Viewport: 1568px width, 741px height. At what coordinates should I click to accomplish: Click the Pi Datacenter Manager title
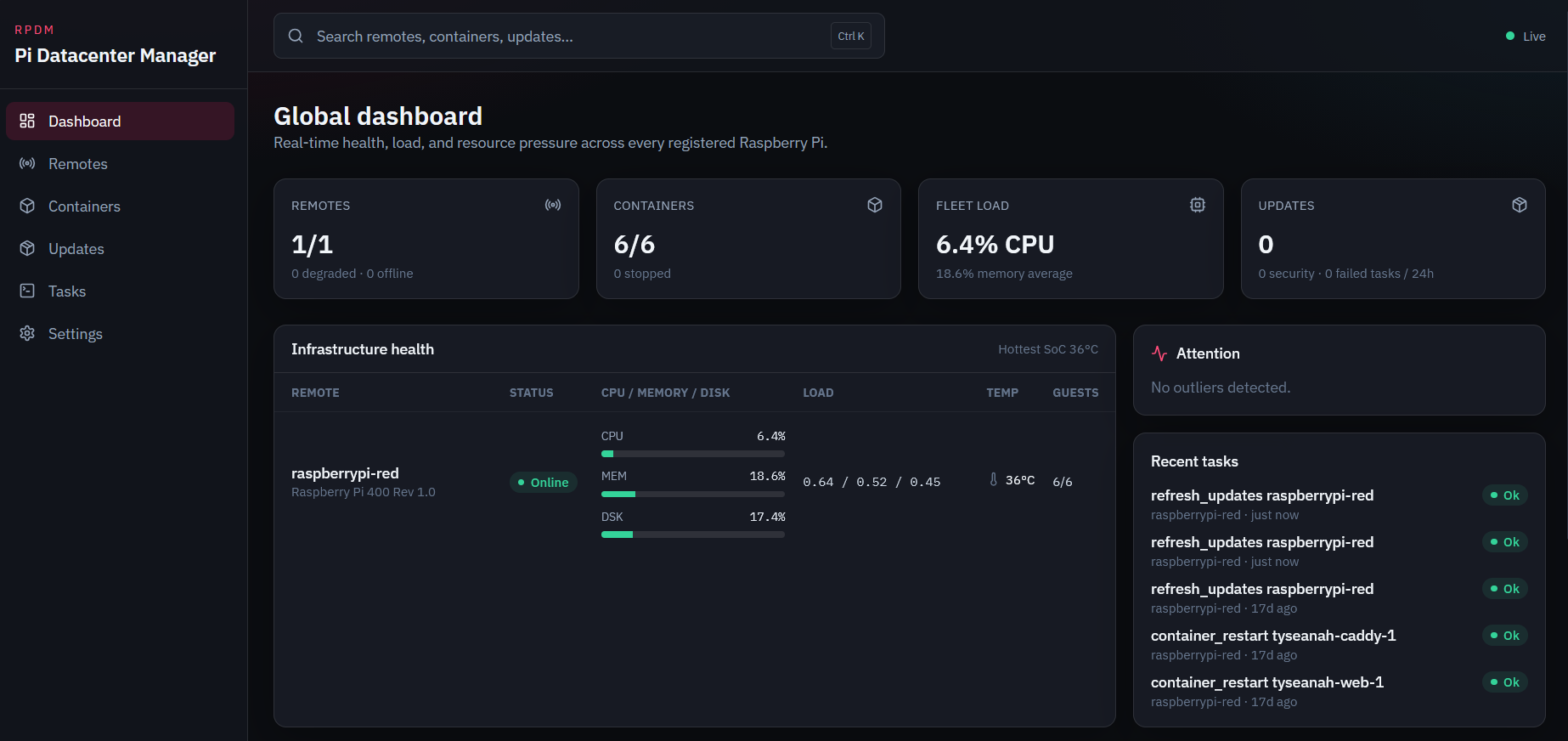(x=116, y=55)
